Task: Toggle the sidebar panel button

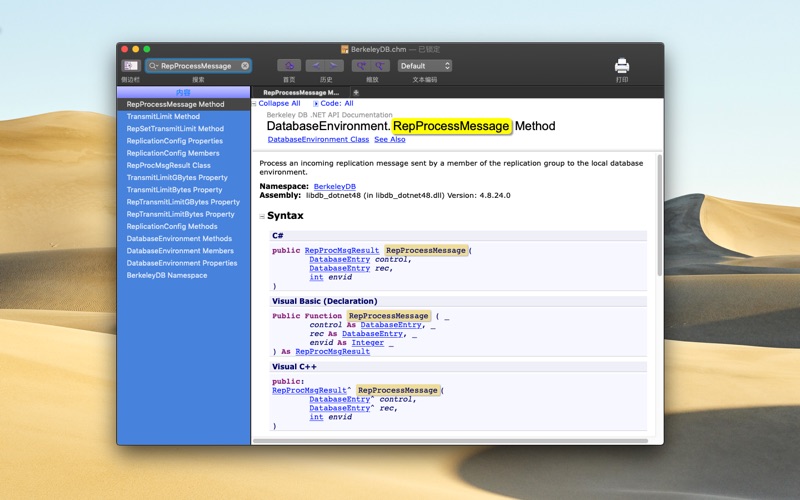Action: [130, 66]
